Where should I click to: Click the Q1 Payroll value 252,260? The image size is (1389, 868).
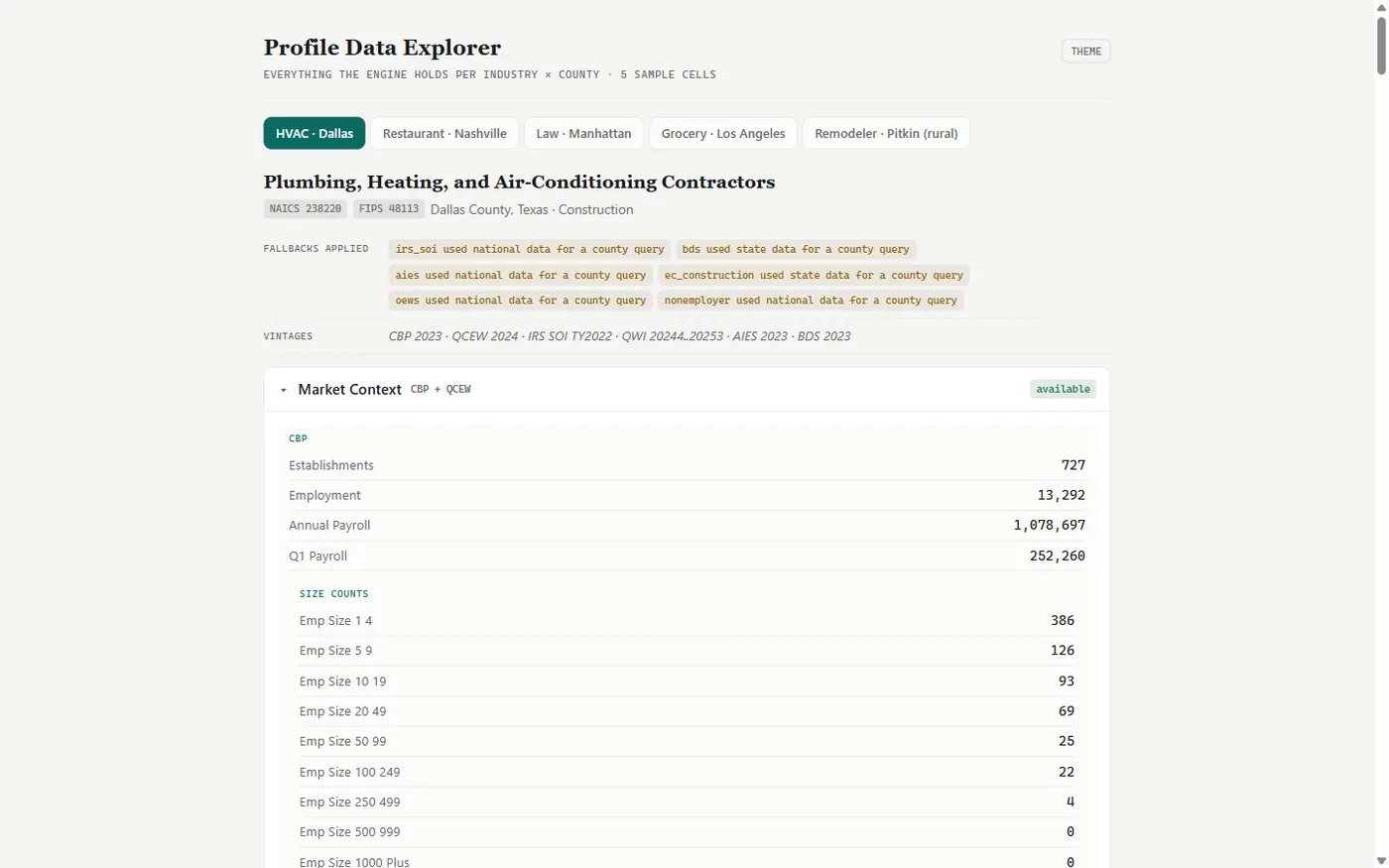[1058, 556]
